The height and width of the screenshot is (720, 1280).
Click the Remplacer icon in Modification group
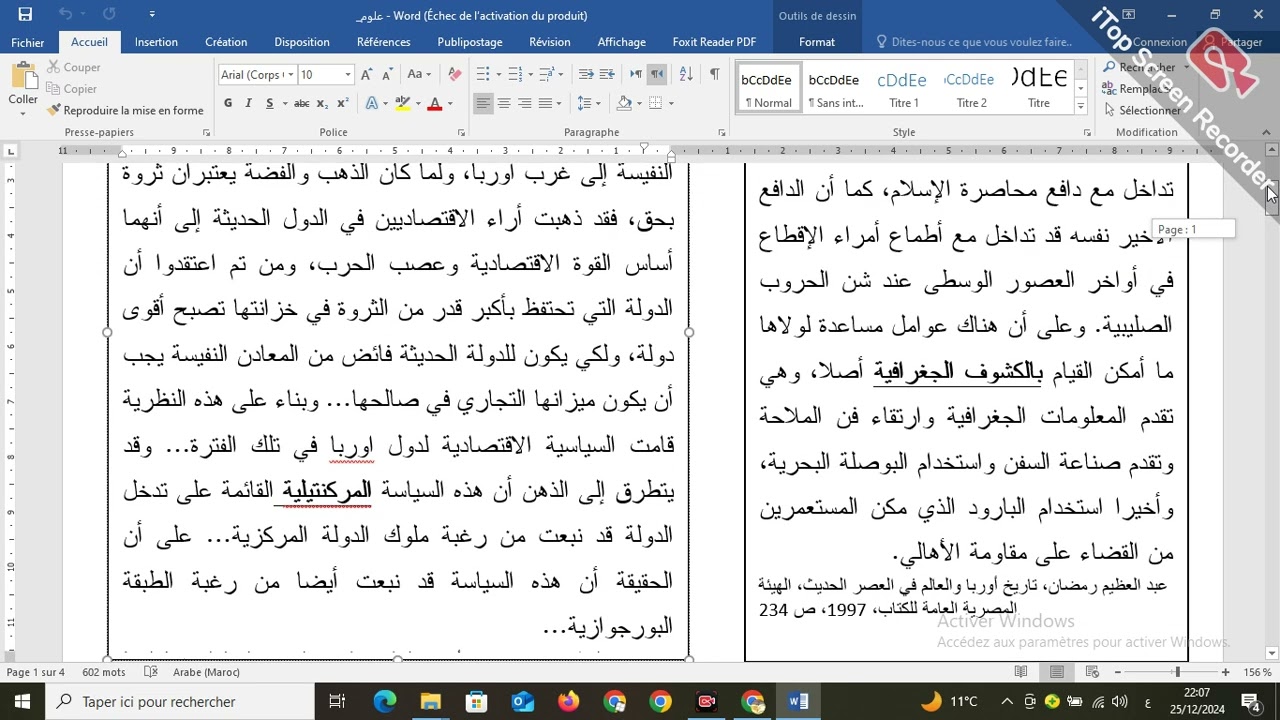click(1110, 89)
